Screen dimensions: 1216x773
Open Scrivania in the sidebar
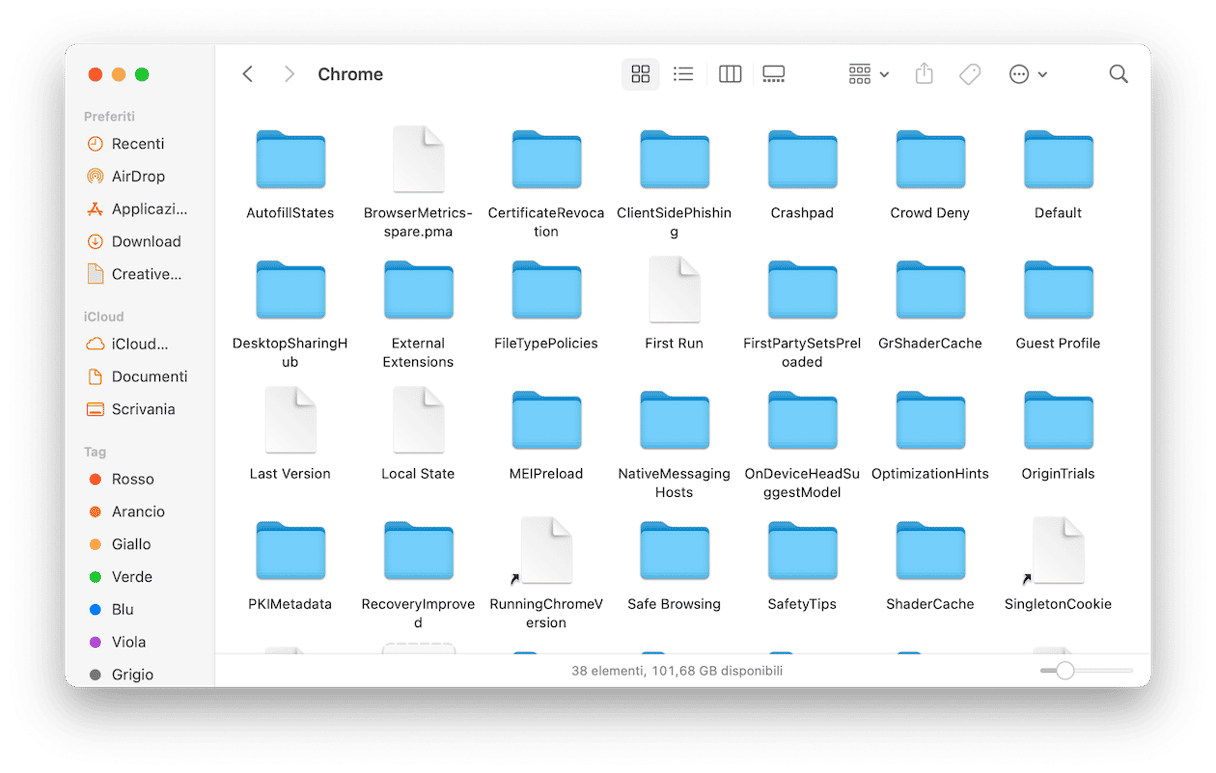coord(138,409)
